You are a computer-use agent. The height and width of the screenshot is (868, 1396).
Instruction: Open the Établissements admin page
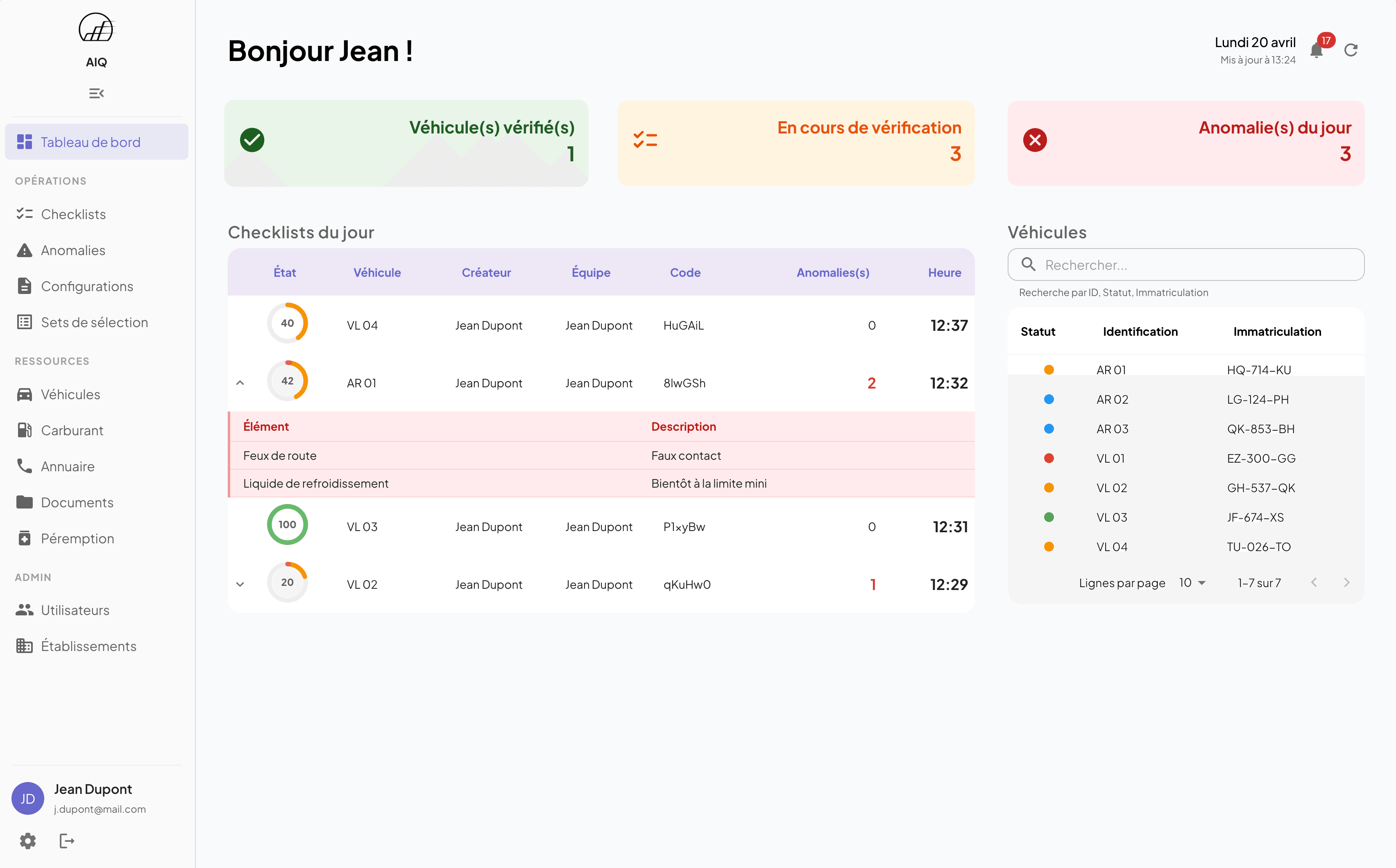pyautogui.click(x=89, y=646)
